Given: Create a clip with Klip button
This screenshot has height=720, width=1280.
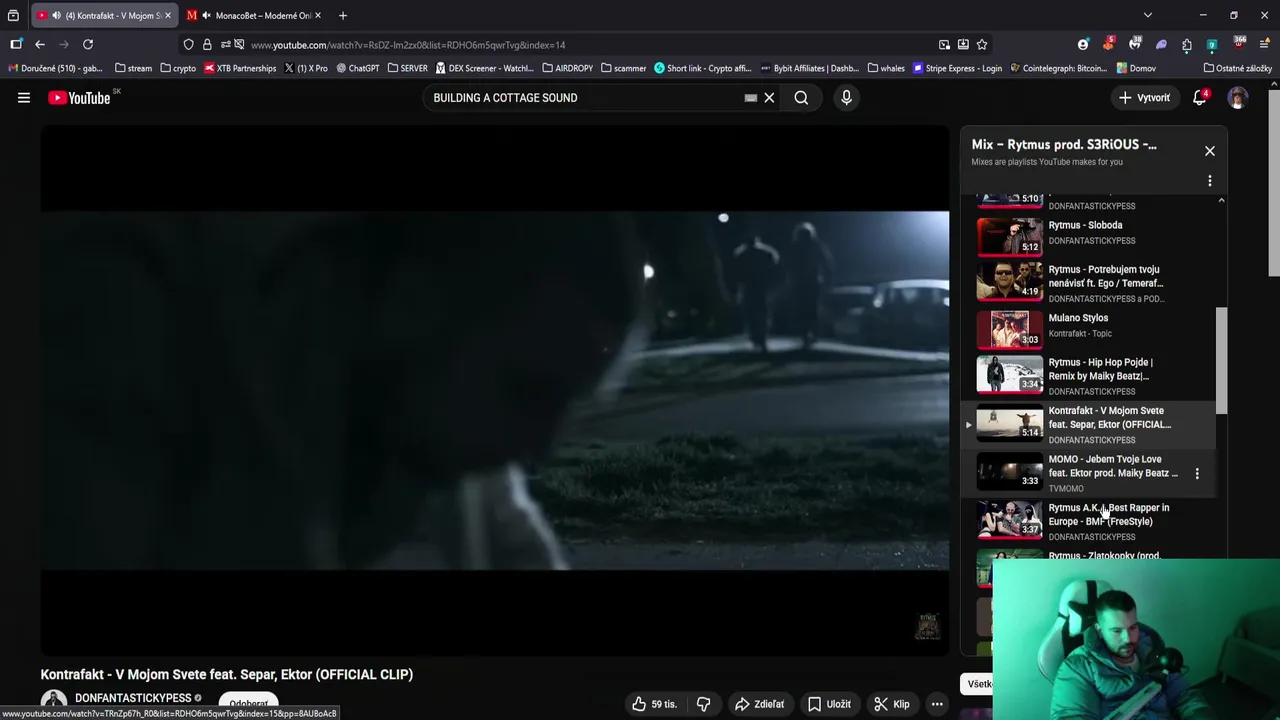Looking at the screenshot, I should [891, 704].
